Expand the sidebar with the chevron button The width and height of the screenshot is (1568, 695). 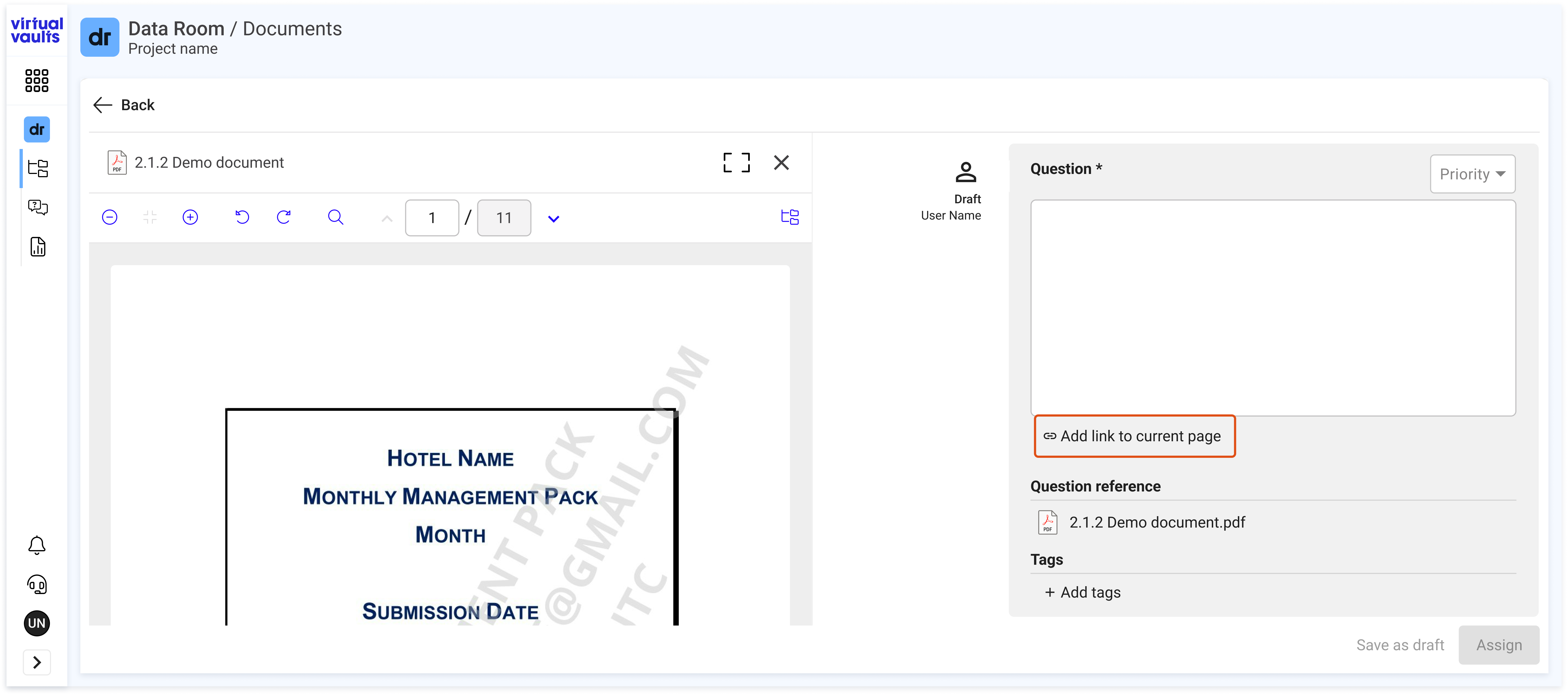(37, 662)
